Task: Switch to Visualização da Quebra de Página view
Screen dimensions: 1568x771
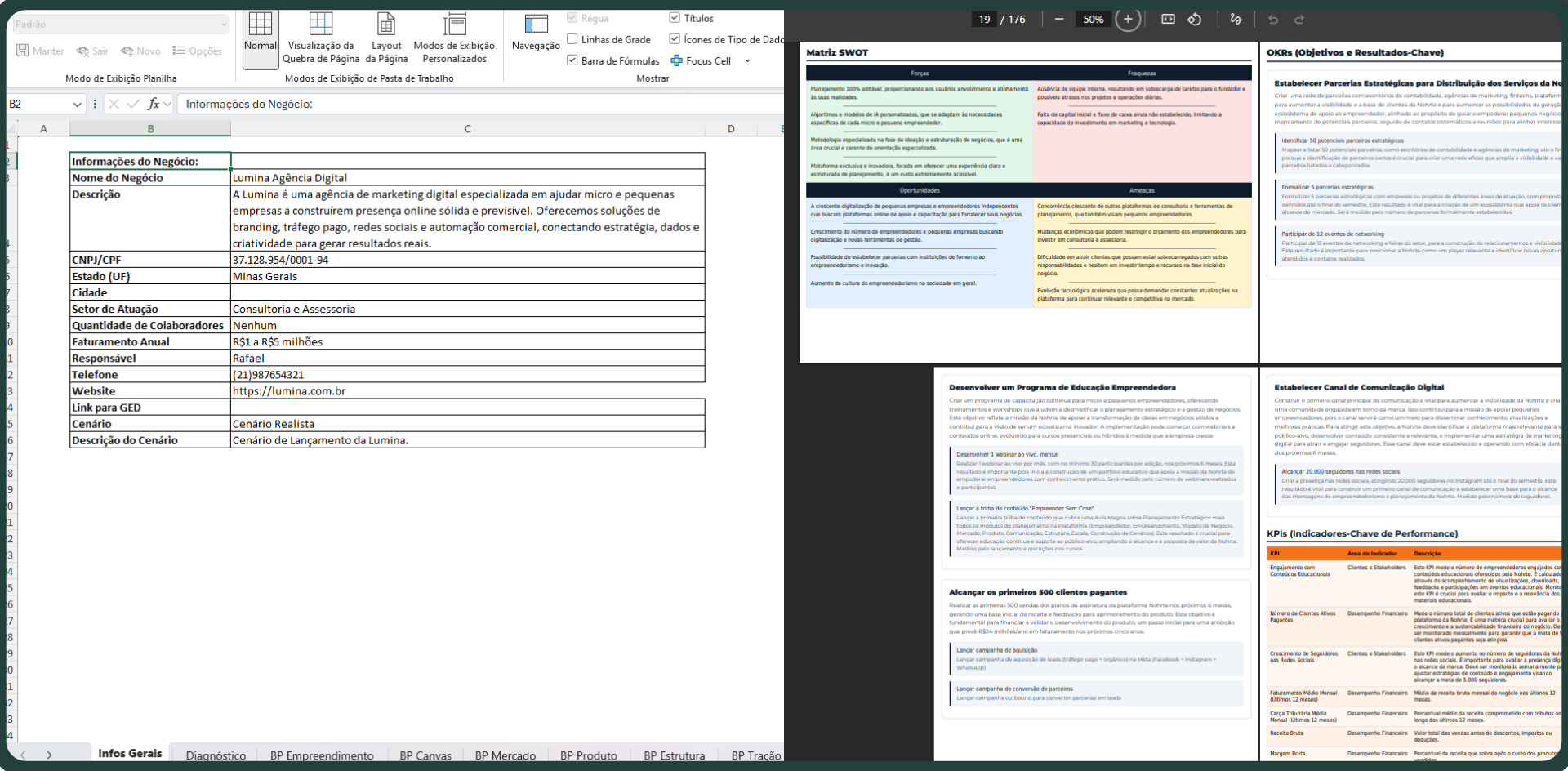Action: click(321, 38)
